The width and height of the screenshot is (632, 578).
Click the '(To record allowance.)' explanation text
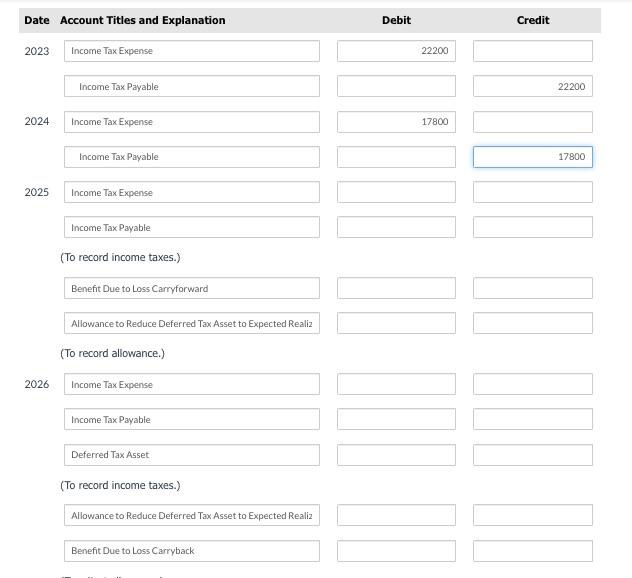[112, 353]
